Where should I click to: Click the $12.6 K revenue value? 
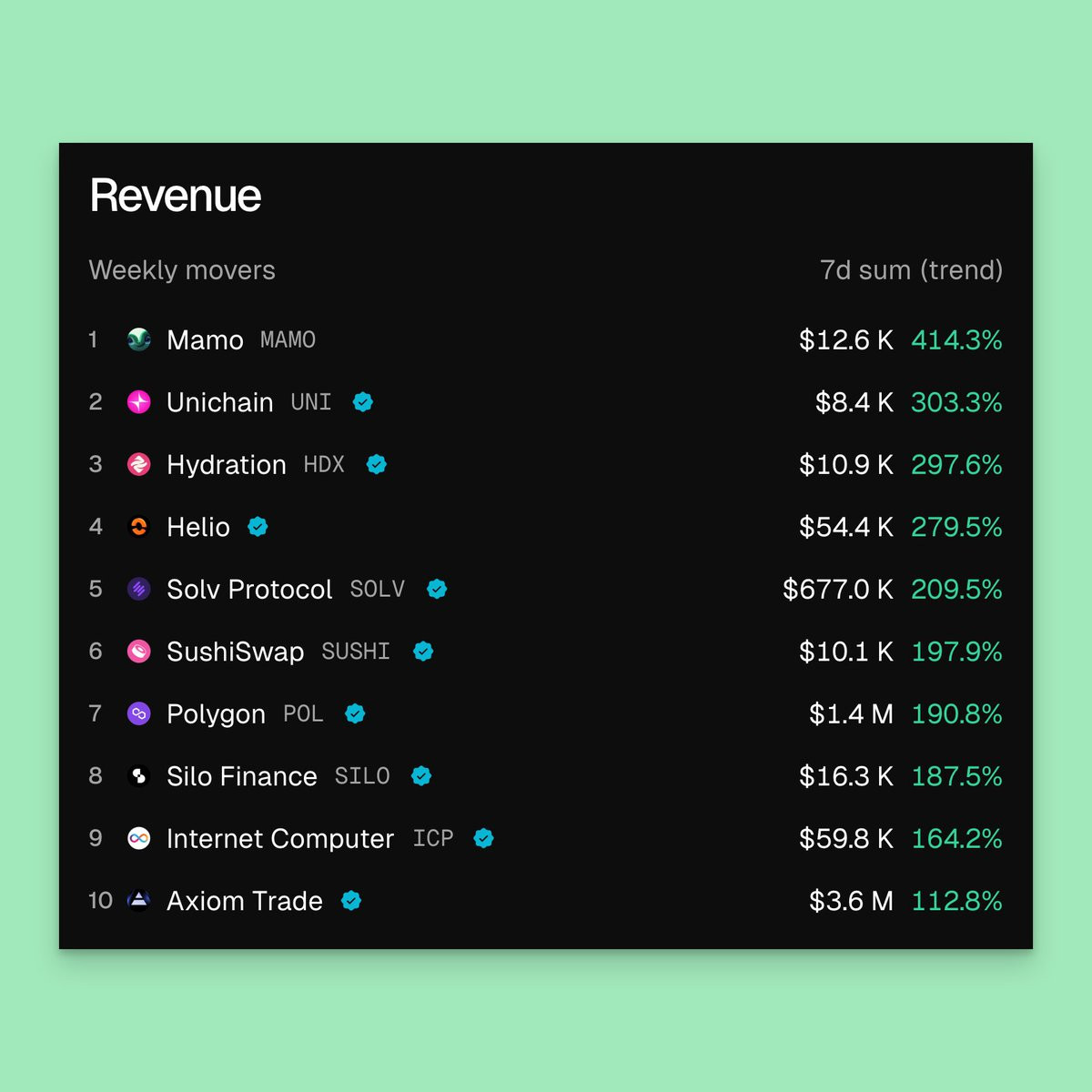click(x=846, y=340)
